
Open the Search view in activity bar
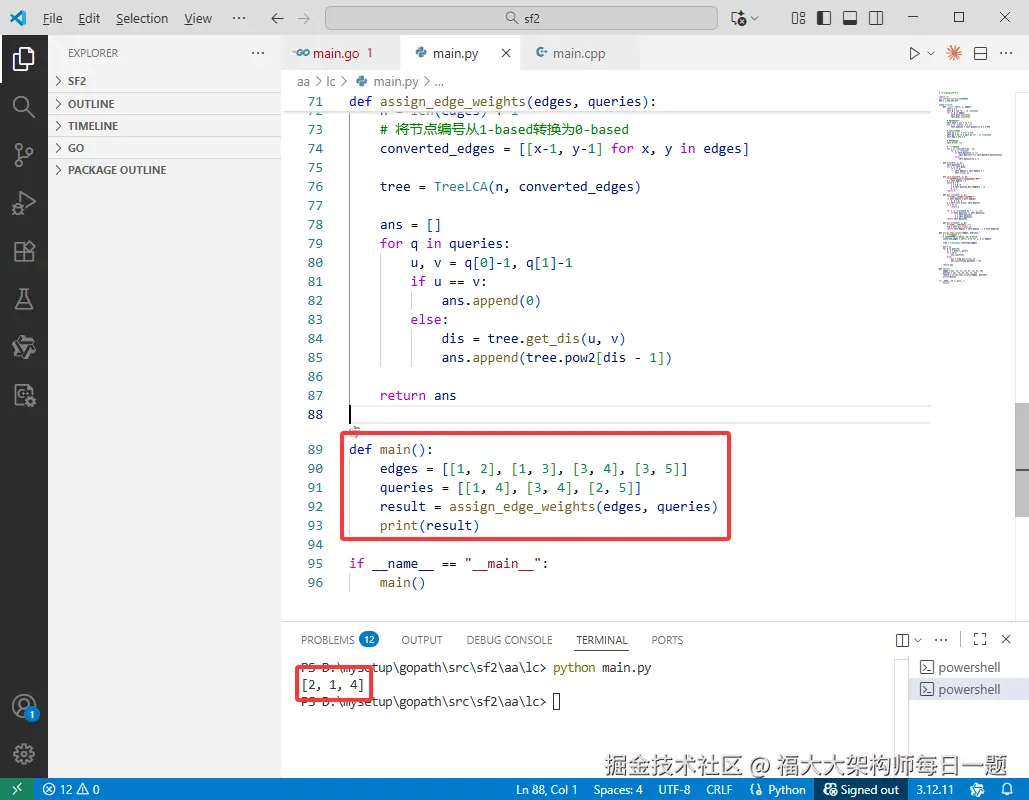(x=24, y=106)
